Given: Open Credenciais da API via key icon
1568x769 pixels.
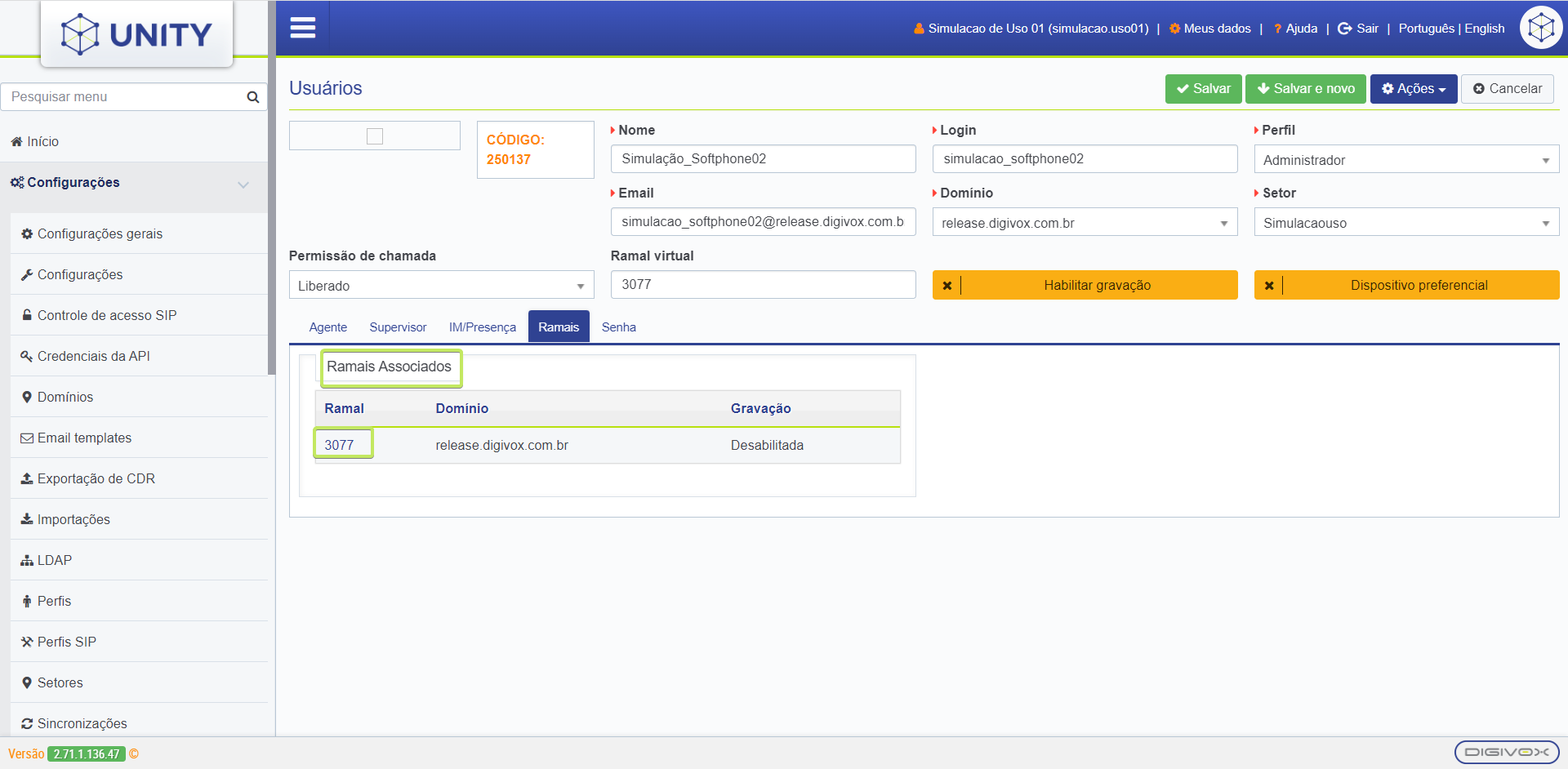Looking at the screenshot, I should (27, 356).
